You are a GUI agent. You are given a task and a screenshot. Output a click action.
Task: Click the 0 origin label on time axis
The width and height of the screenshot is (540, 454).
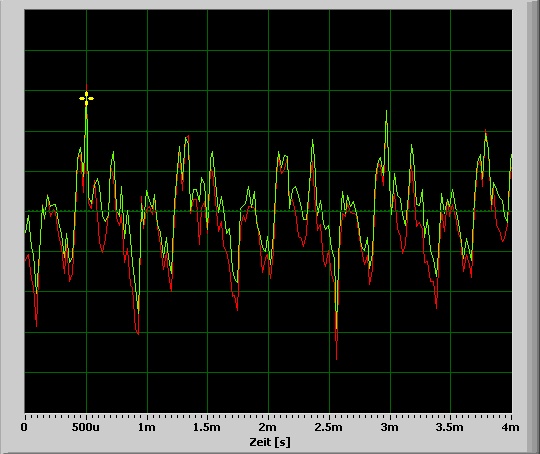pyautogui.click(x=24, y=427)
